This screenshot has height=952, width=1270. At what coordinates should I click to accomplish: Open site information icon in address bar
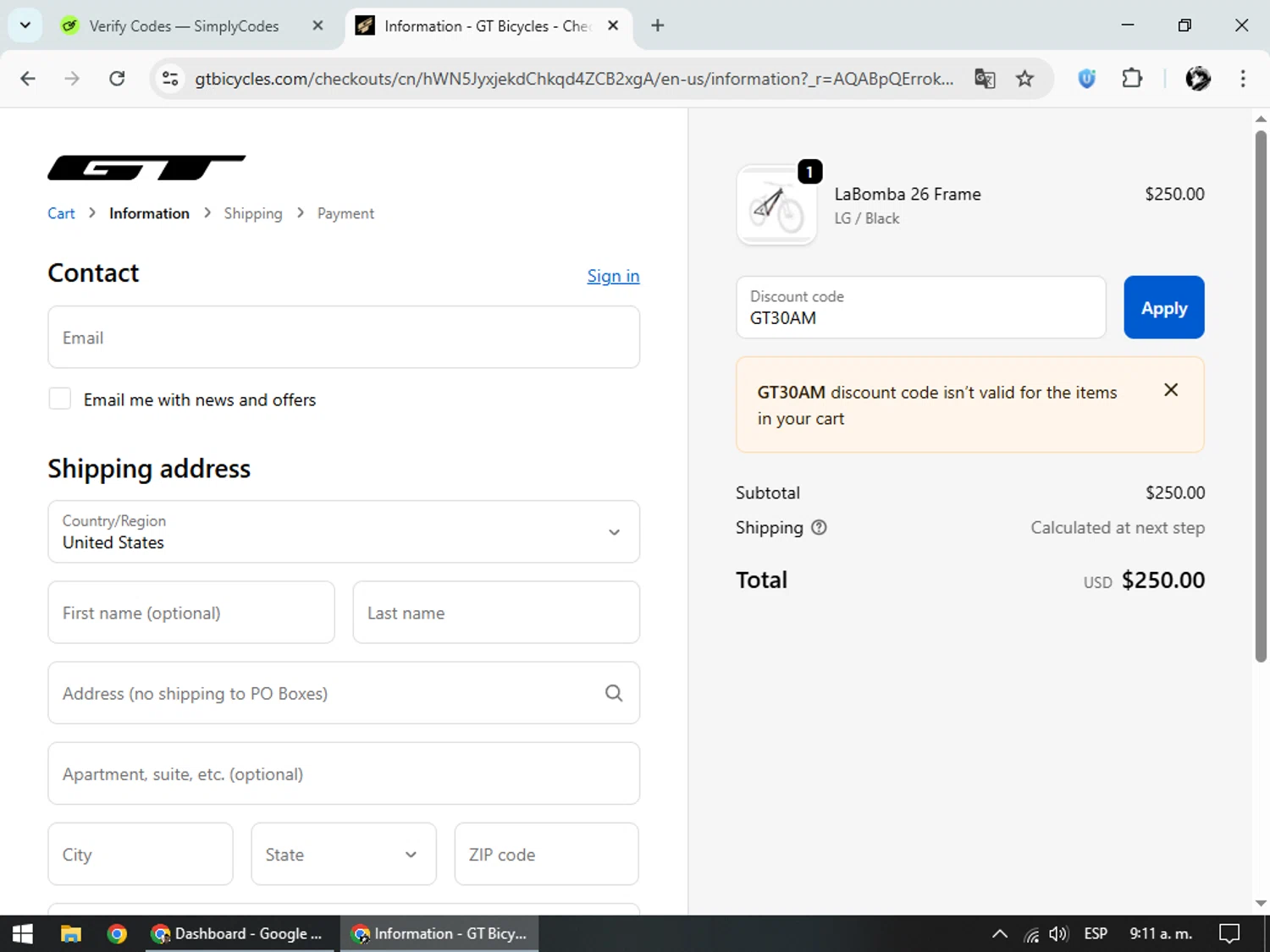point(170,79)
